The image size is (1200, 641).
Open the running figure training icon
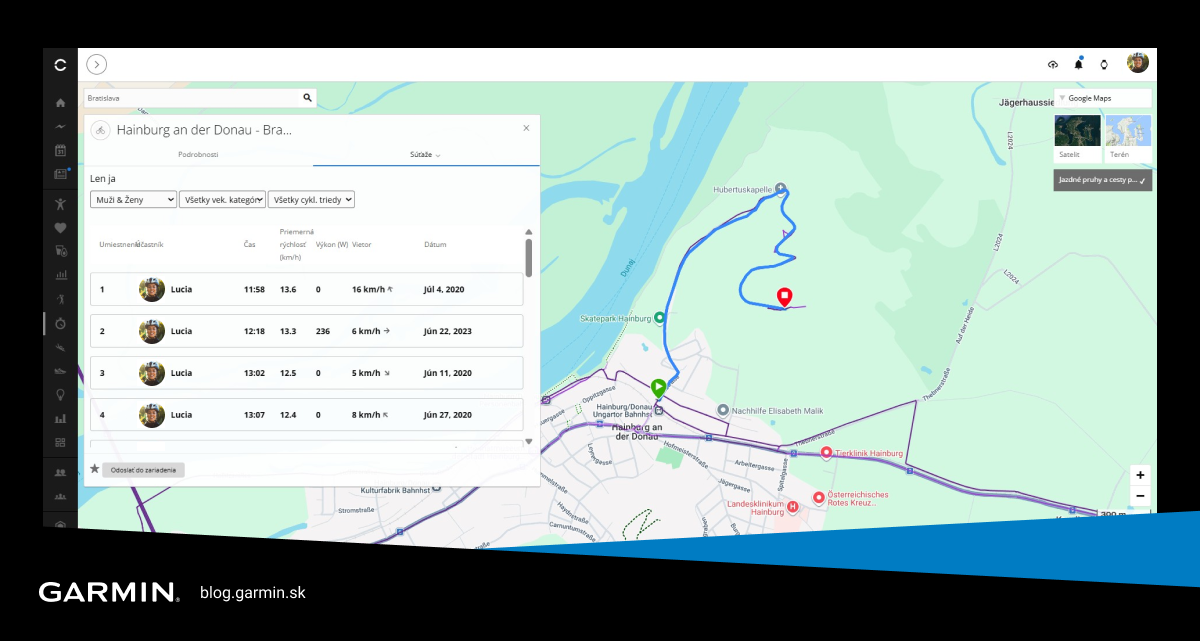pos(60,299)
